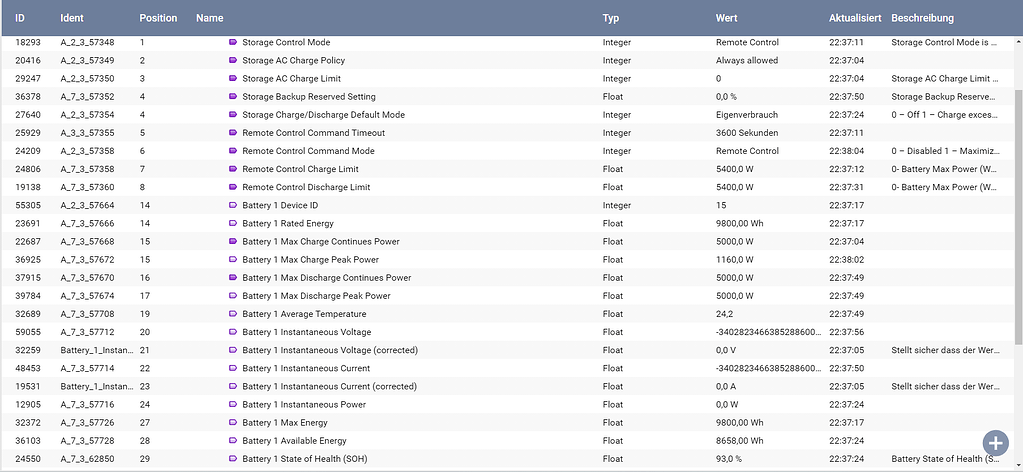Click ident A_7_3_57360
The image size is (1023, 472).
pyautogui.click(x=87, y=187)
